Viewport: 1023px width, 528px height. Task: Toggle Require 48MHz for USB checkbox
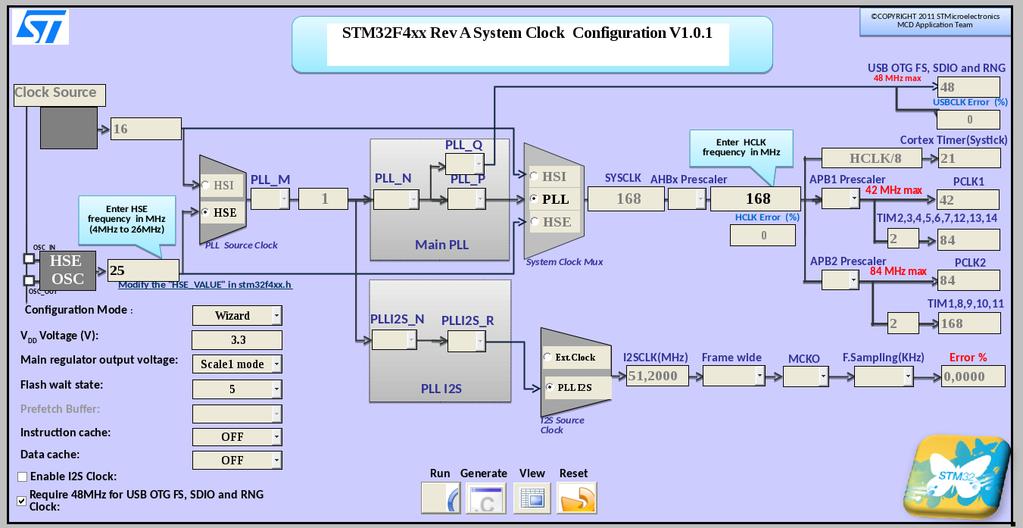point(22,501)
